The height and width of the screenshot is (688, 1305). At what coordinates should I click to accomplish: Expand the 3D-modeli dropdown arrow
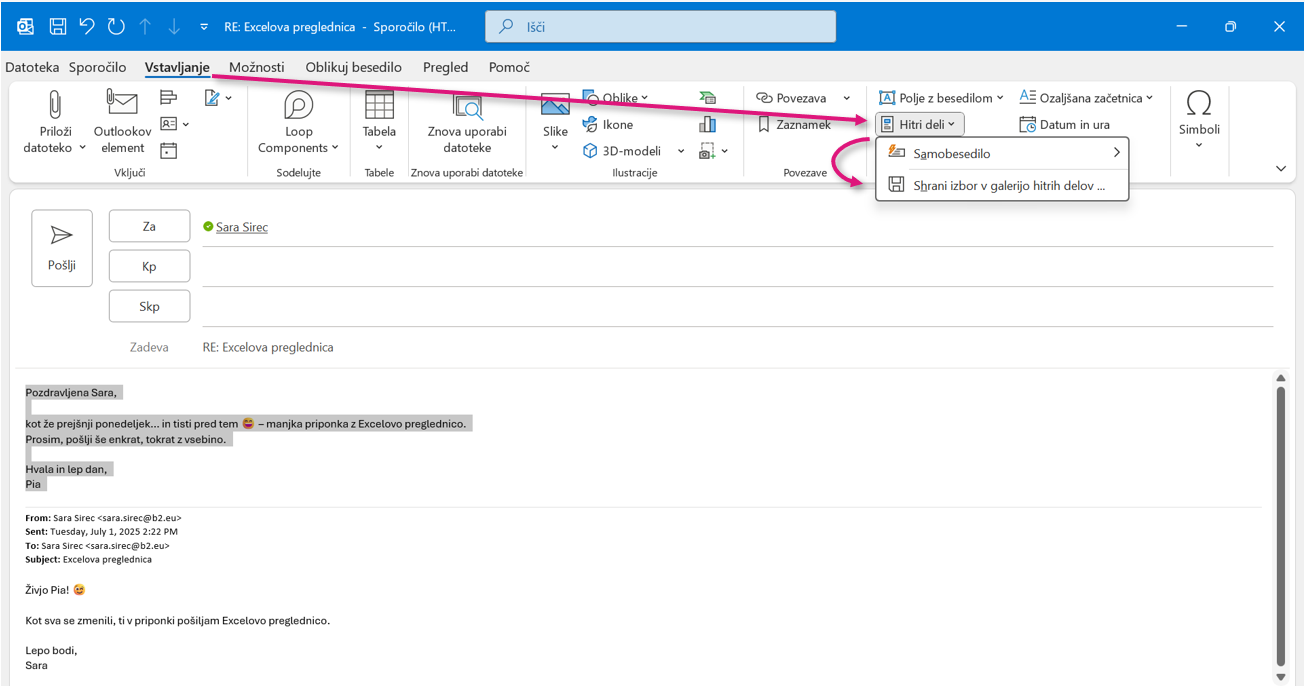pyautogui.click(x=681, y=151)
